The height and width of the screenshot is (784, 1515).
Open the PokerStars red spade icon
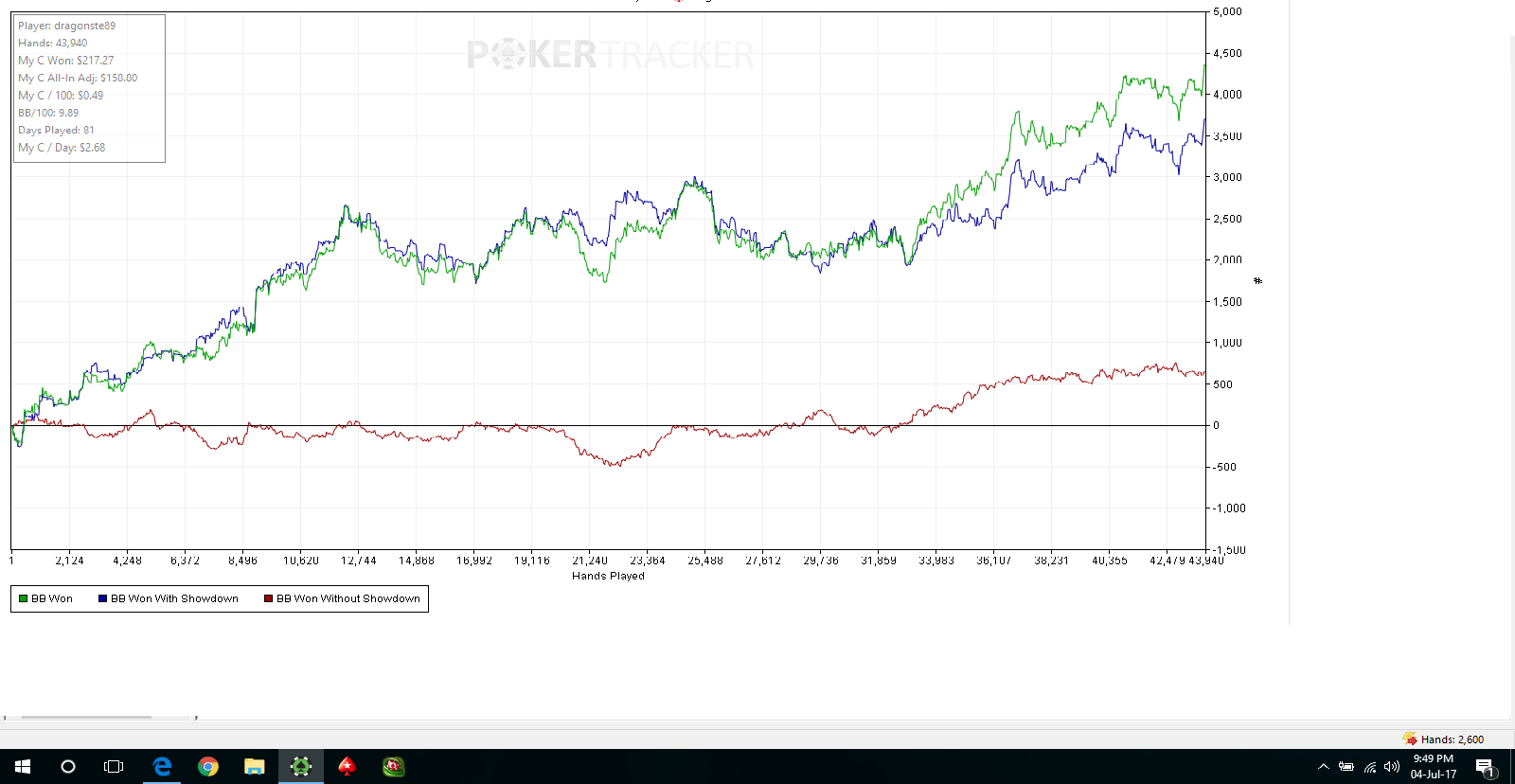(x=348, y=767)
